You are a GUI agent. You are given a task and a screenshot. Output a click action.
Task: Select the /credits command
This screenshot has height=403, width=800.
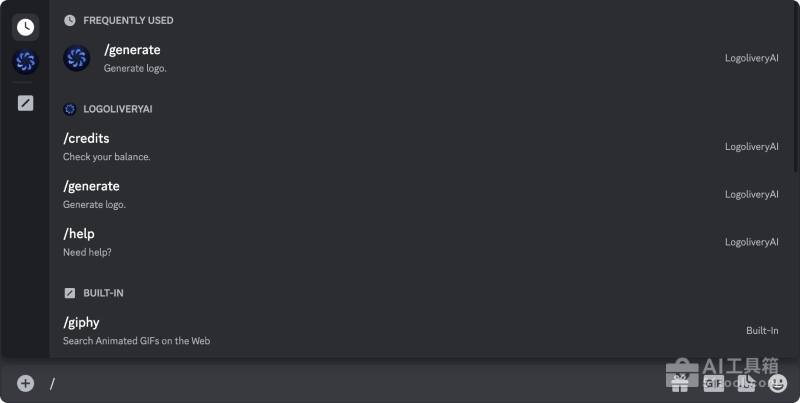tap(422, 147)
